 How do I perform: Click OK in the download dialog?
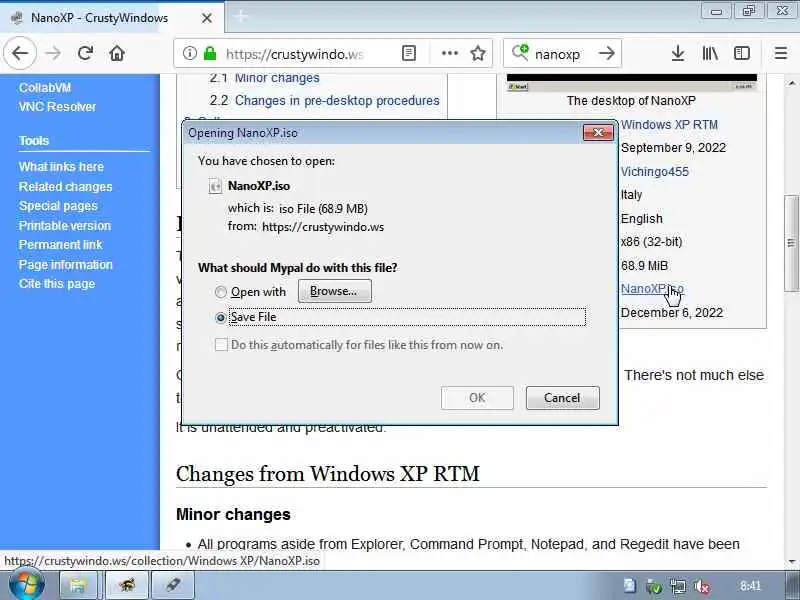click(x=477, y=397)
